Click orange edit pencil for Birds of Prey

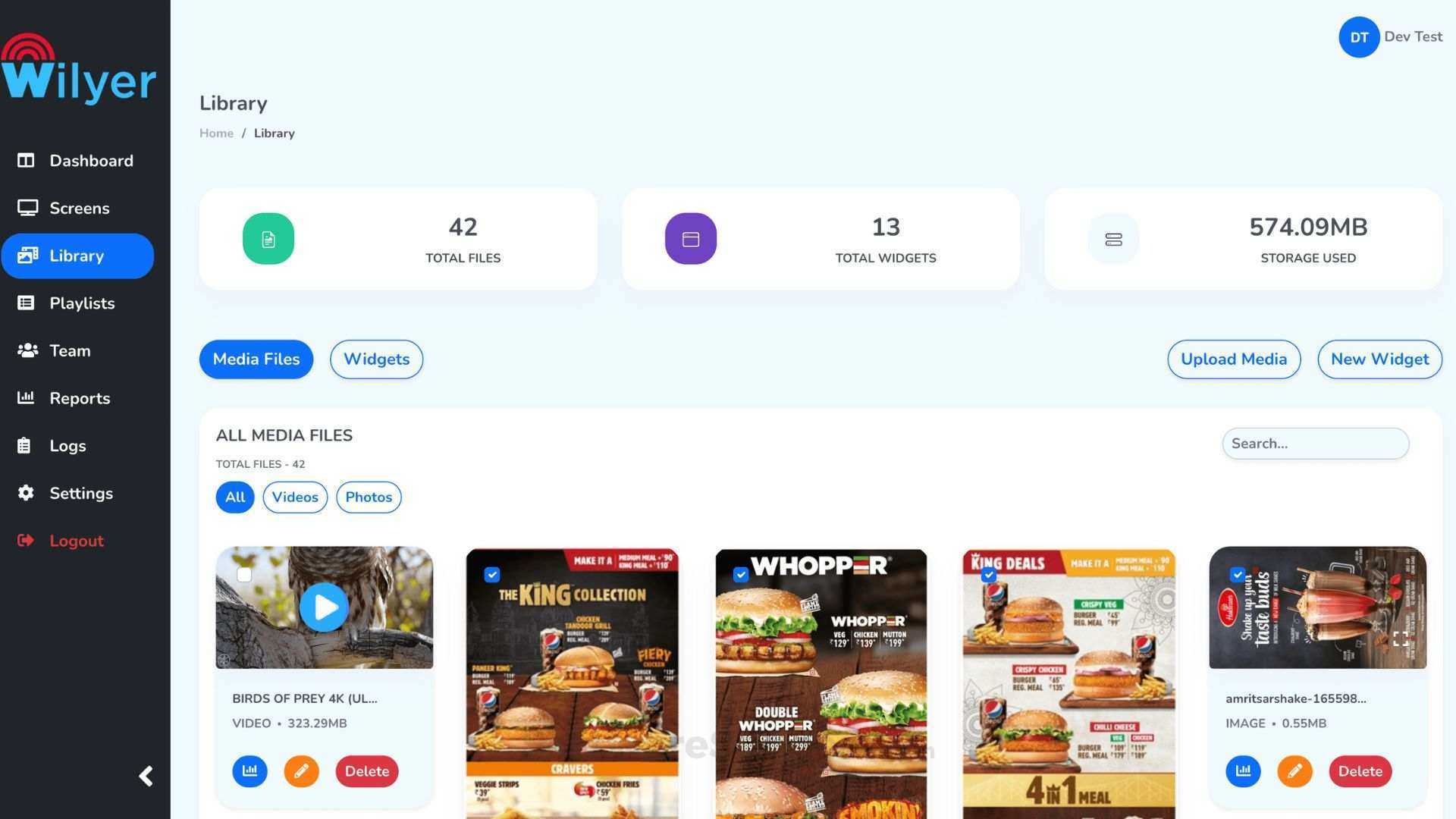coord(301,771)
